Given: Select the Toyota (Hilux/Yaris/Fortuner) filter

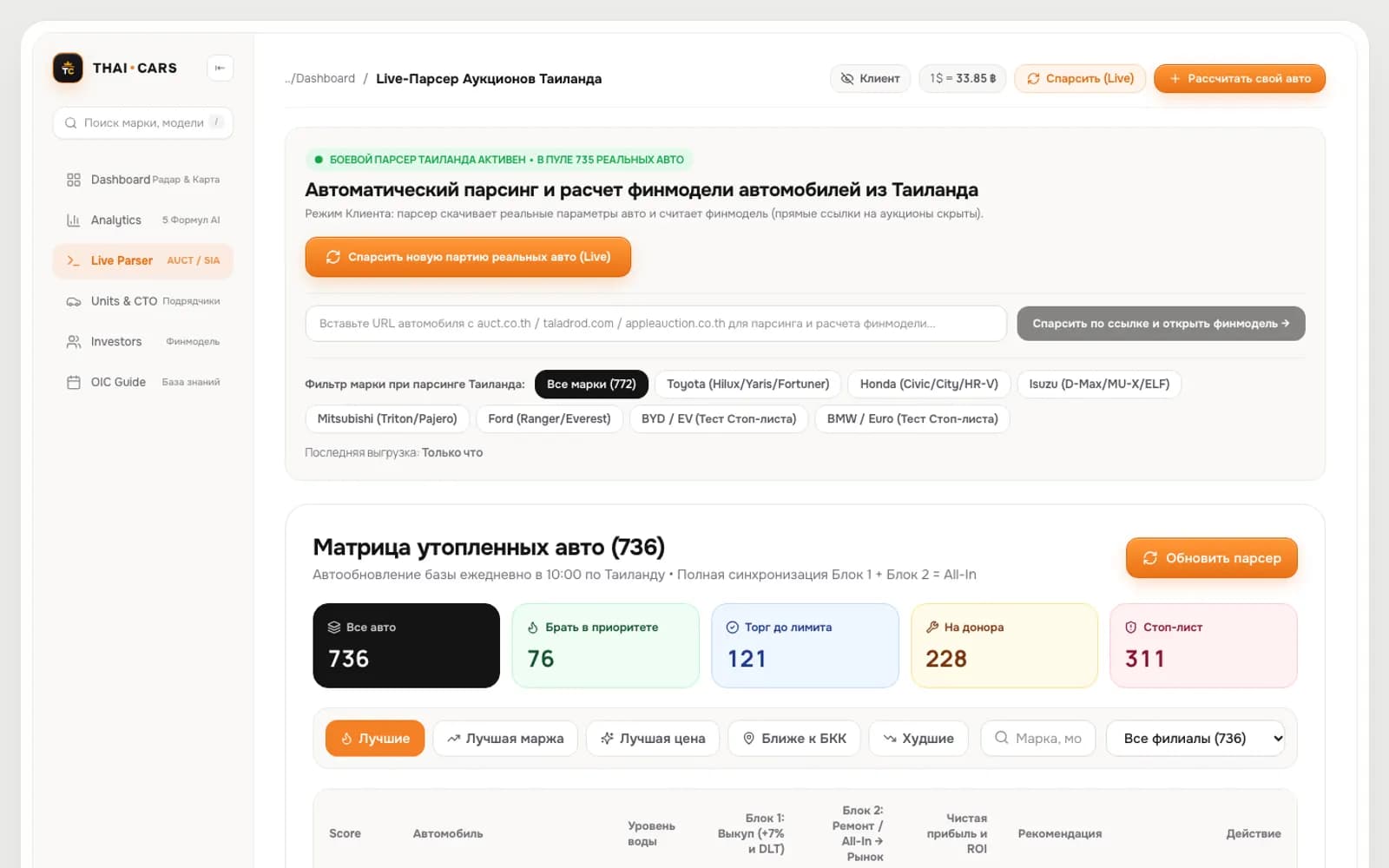Looking at the screenshot, I should click(x=748, y=384).
